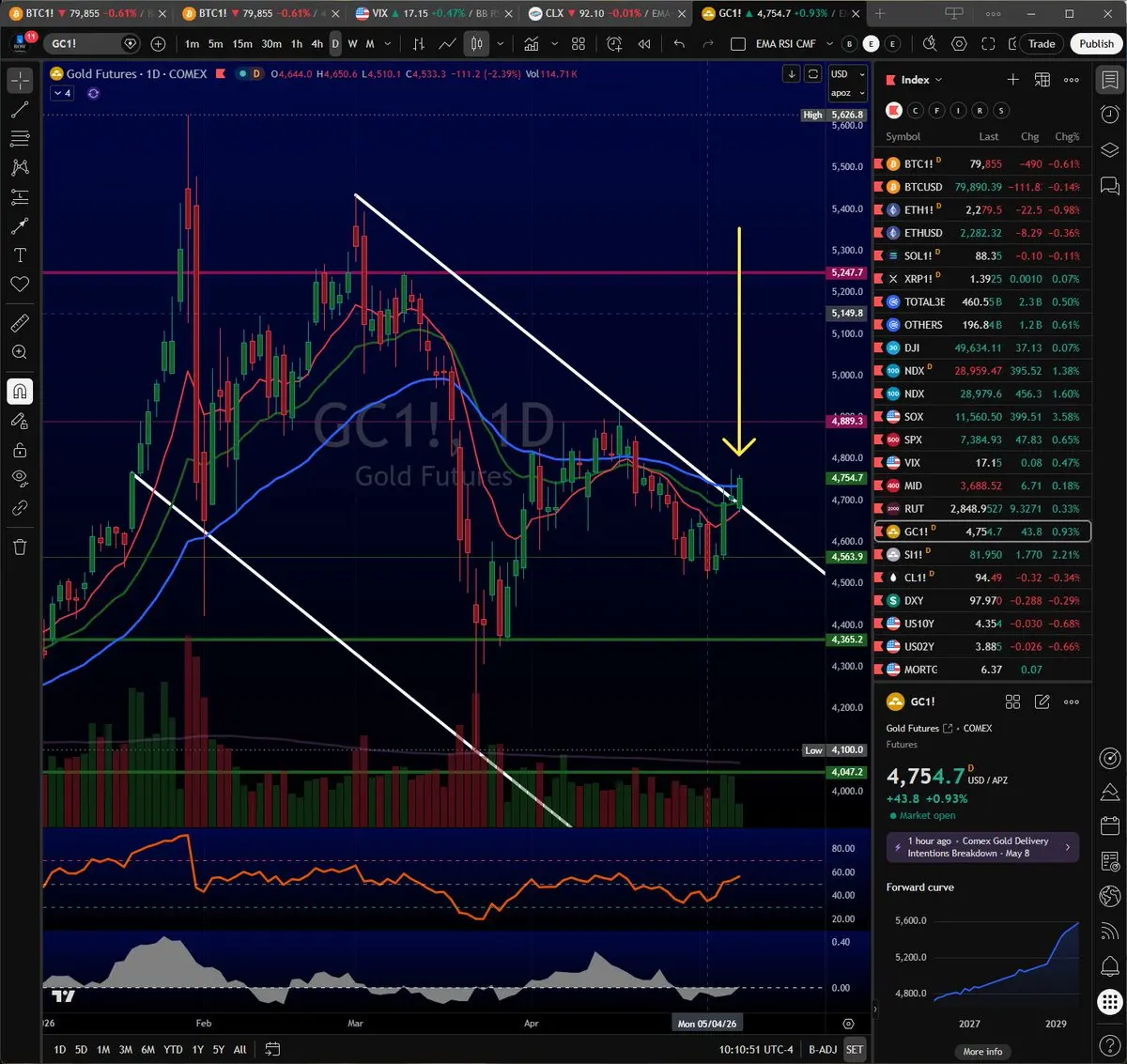1127x1064 pixels.
Task: Open the Alerts panel in right sidebar
Action: [1109, 114]
